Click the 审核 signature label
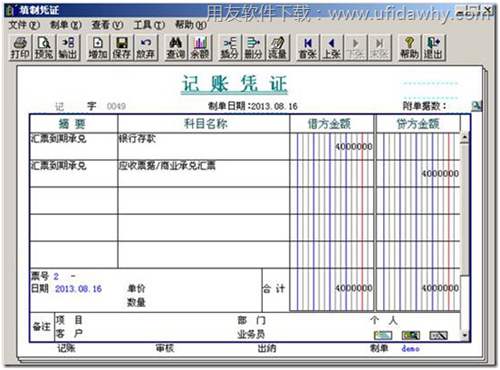 [165, 348]
